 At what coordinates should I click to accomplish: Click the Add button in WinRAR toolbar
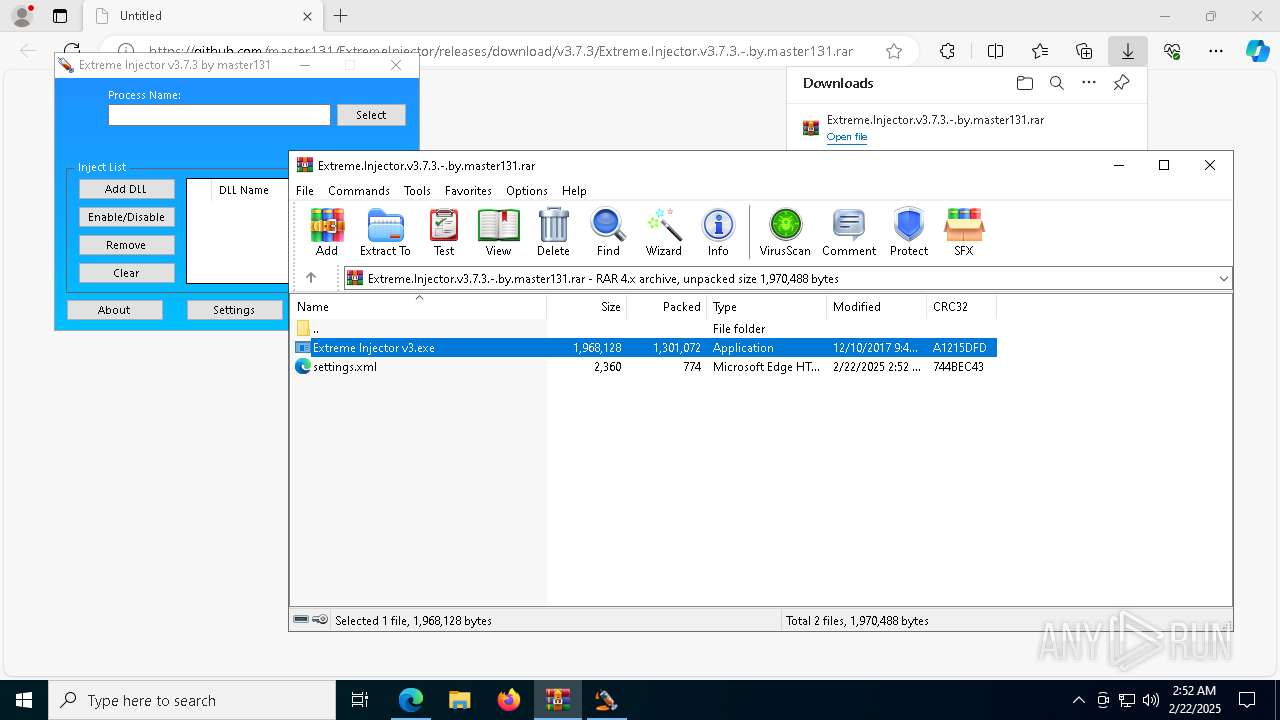coord(327,232)
